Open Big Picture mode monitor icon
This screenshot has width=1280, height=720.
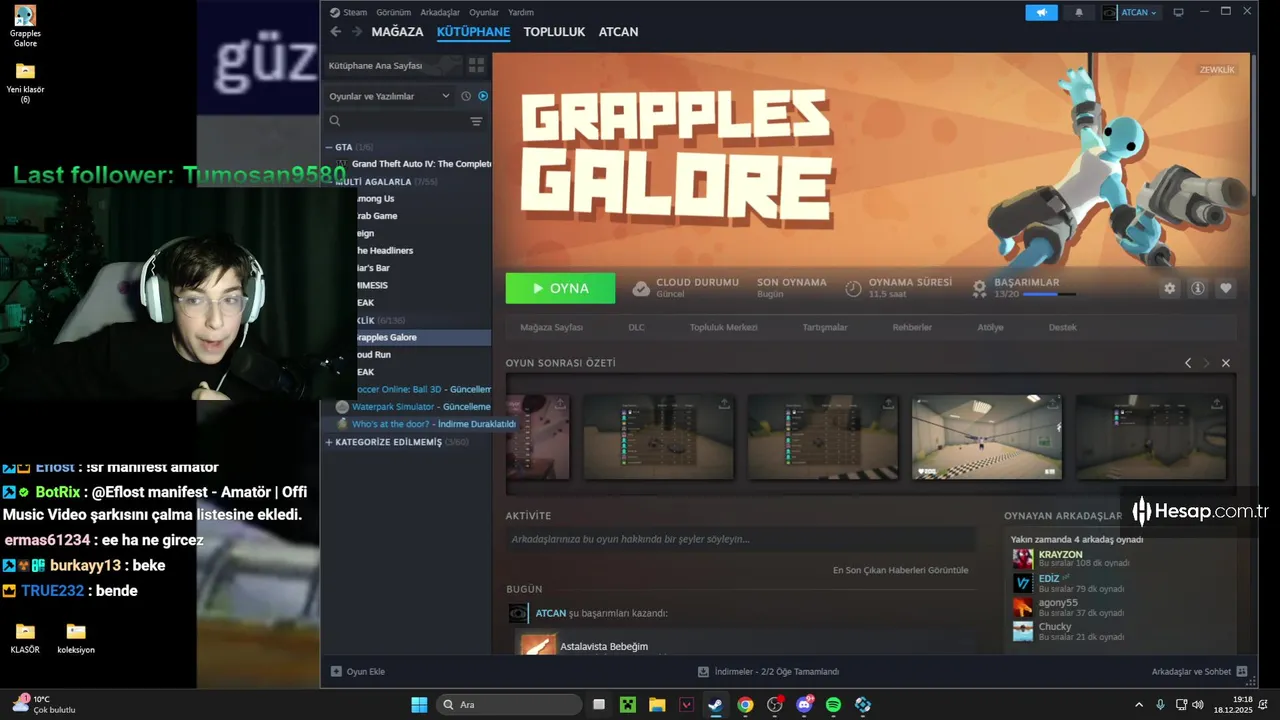point(1178,12)
